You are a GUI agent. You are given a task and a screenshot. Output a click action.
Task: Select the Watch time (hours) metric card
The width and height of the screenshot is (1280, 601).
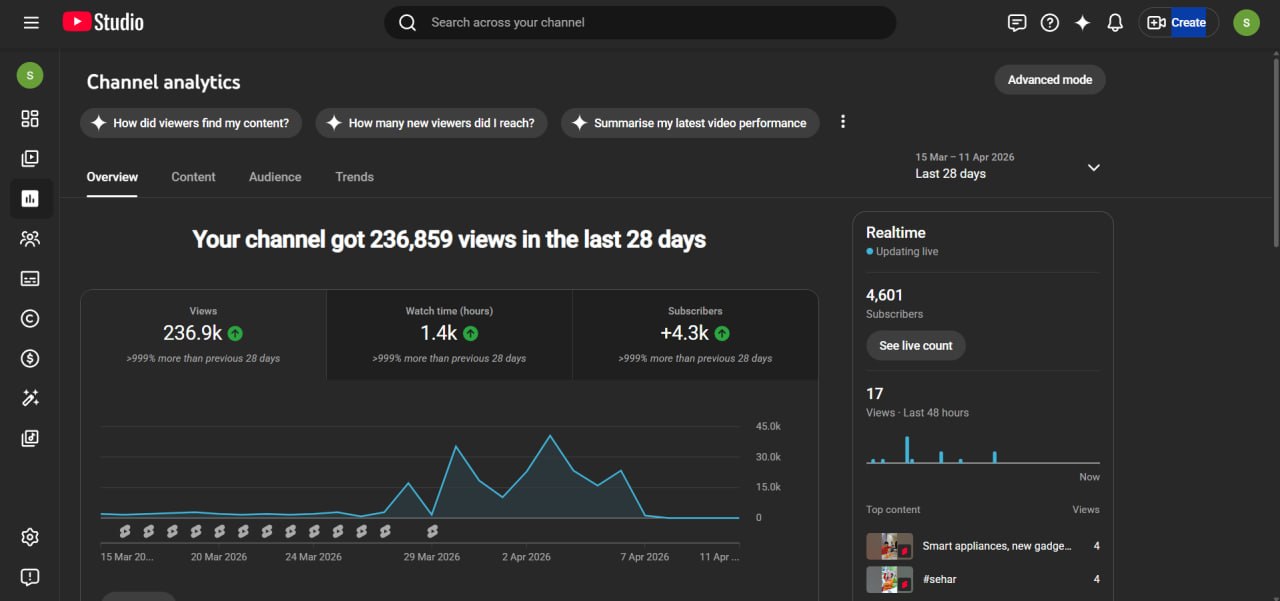click(449, 335)
